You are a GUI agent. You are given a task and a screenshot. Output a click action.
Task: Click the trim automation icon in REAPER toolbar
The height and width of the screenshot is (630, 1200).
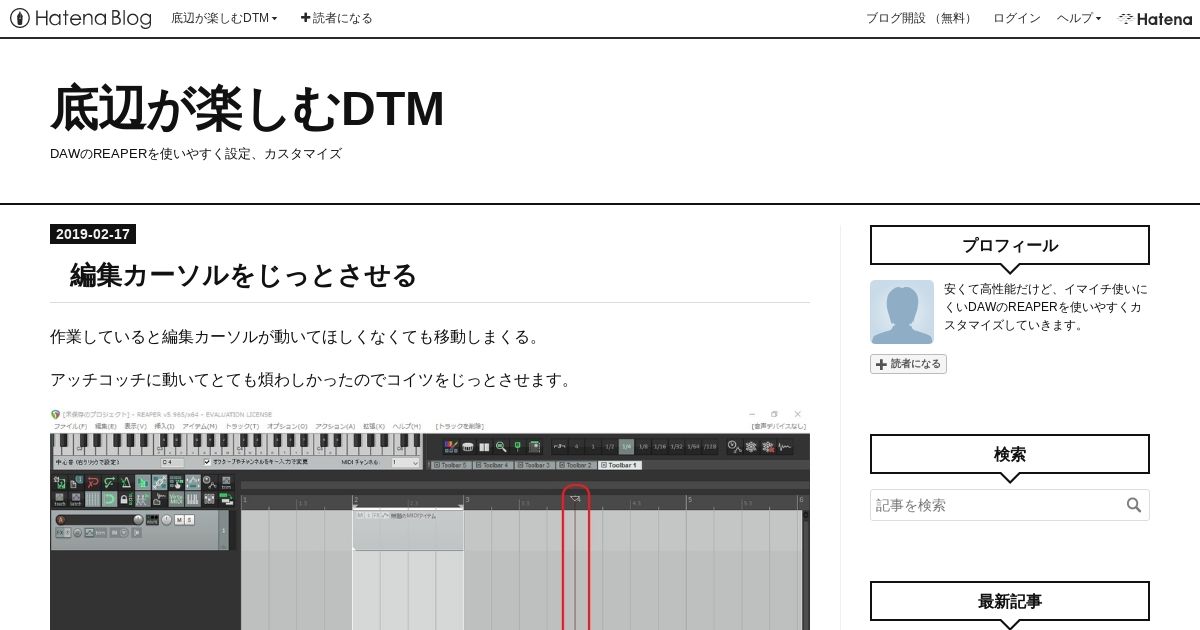pos(226,482)
